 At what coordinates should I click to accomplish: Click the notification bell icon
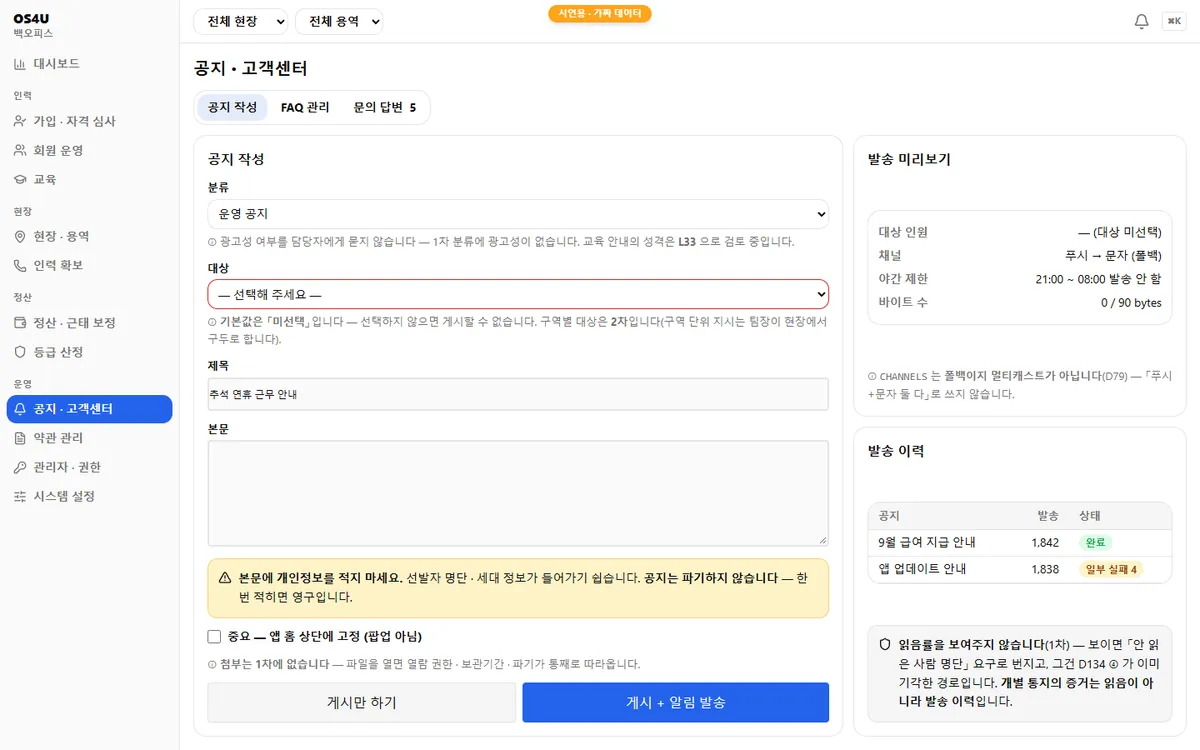point(1141,21)
